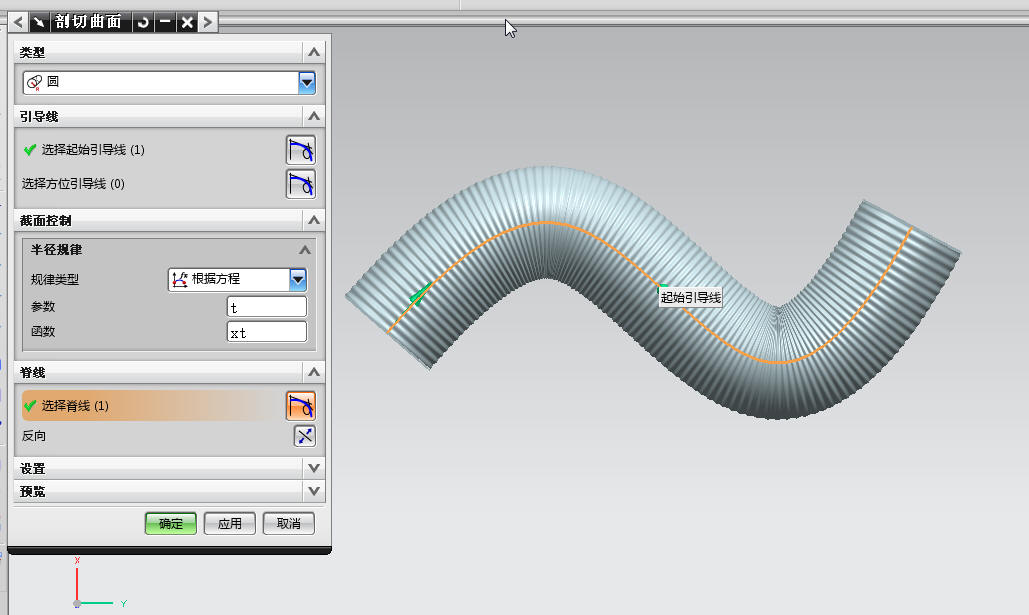Collapse the dialog using the minus icon

[x=165, y=22]
